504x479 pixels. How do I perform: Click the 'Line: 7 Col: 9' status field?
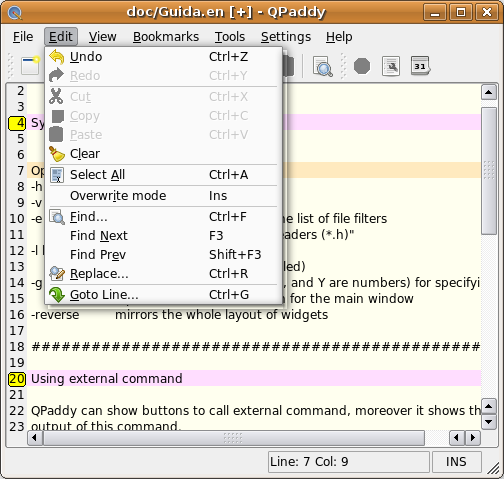(x=349, y=462)
